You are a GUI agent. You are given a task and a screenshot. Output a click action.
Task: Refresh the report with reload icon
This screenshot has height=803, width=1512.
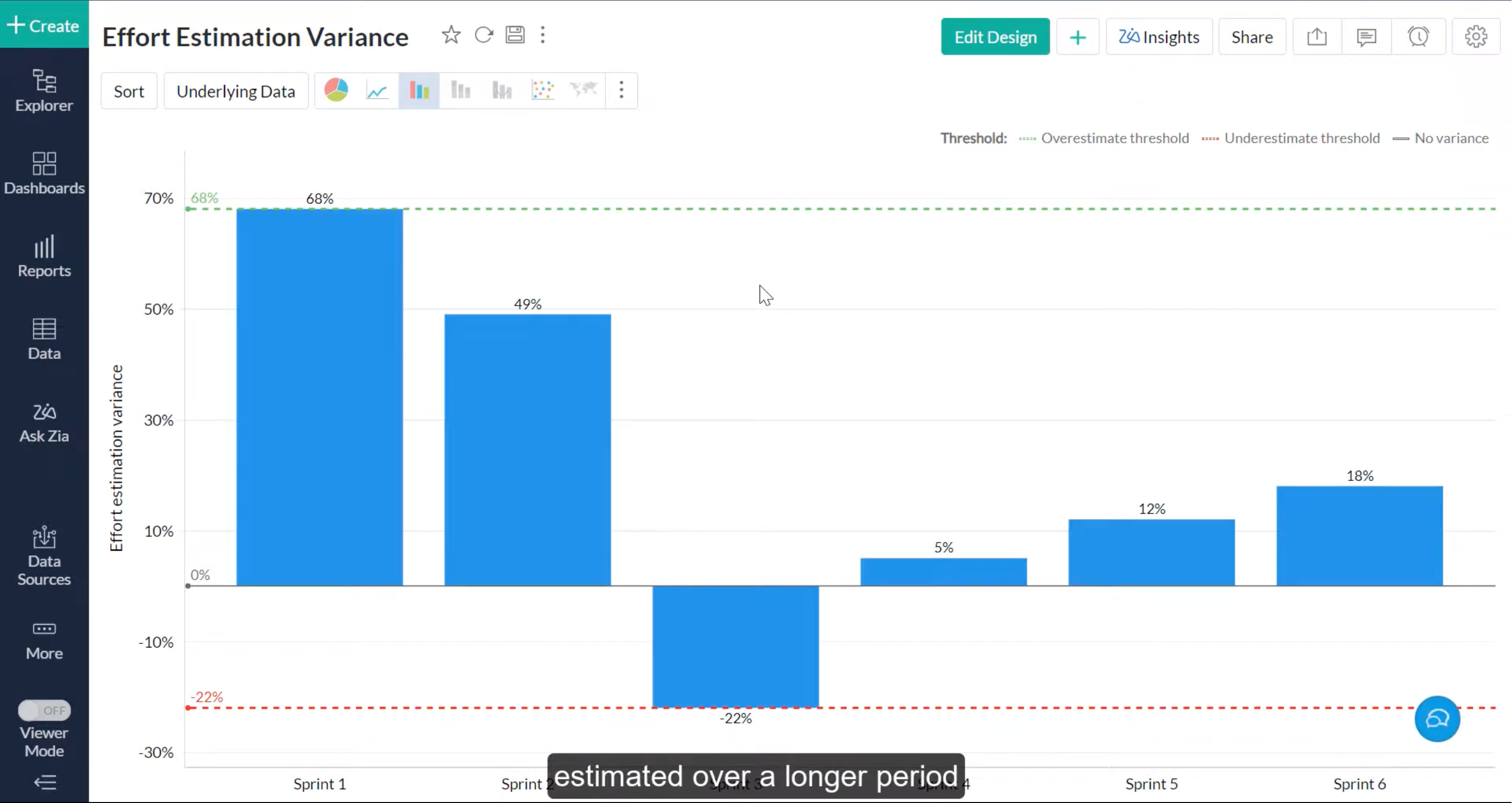[484, 35]
